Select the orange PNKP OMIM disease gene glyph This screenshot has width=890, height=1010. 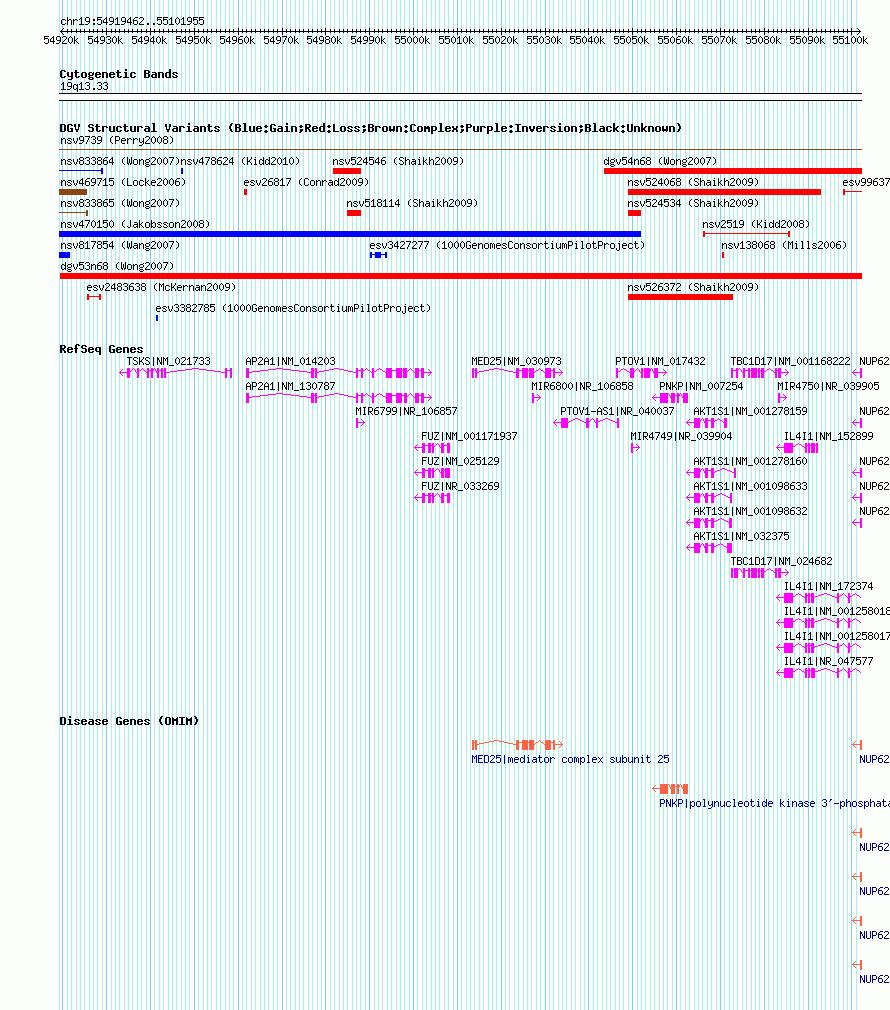(670, 789)
